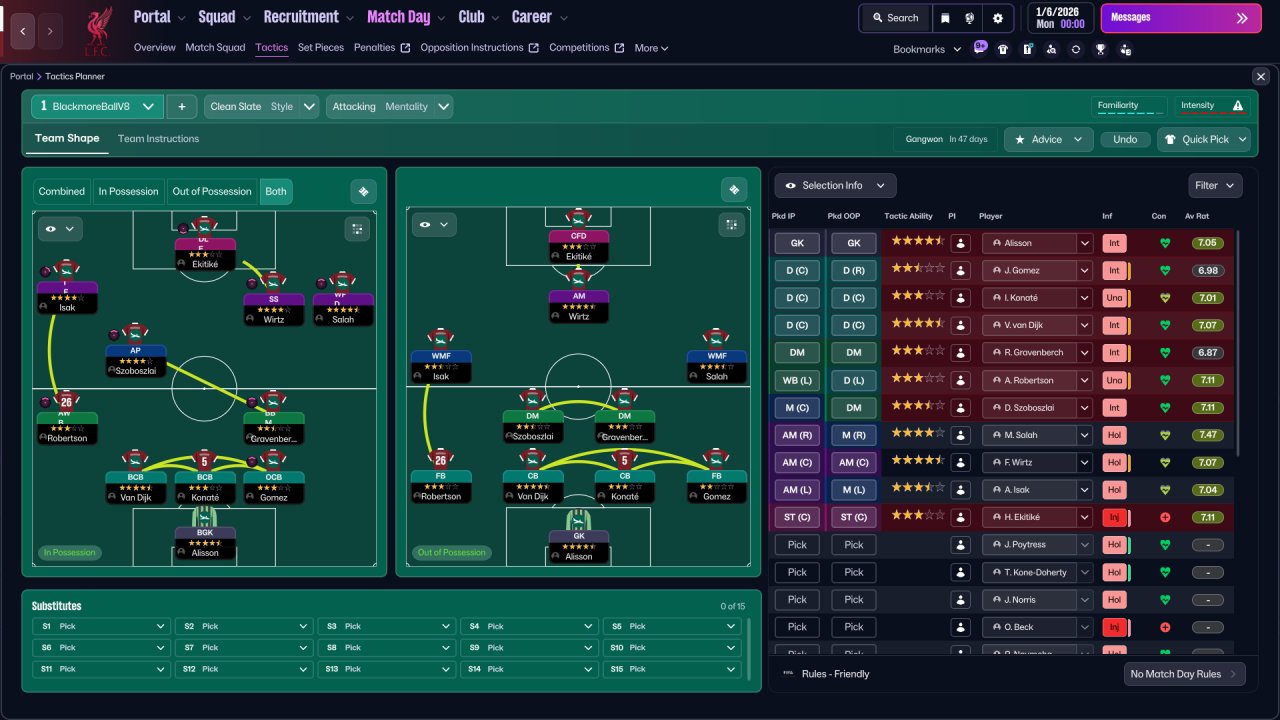Screen dimensions: 1280x720
Task: Switch to the Team Instructions tab
Action: point(158,139)
